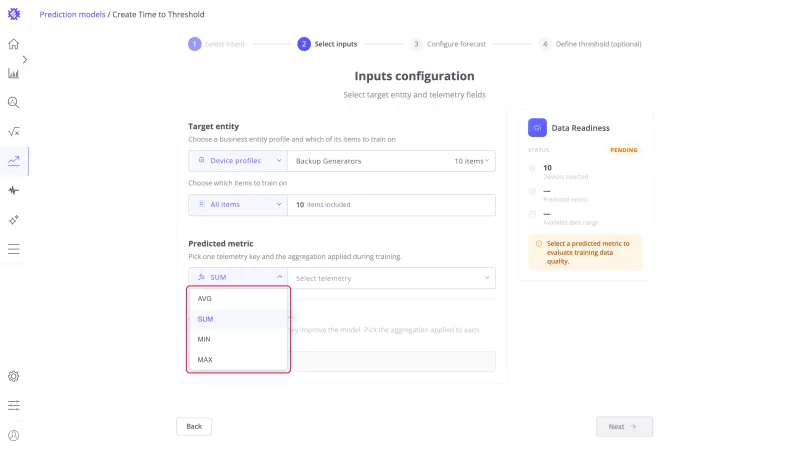Click the app logo icon
Image resolution: width=800 pixels, height=450 pixels.
click(x=14, y=14)
